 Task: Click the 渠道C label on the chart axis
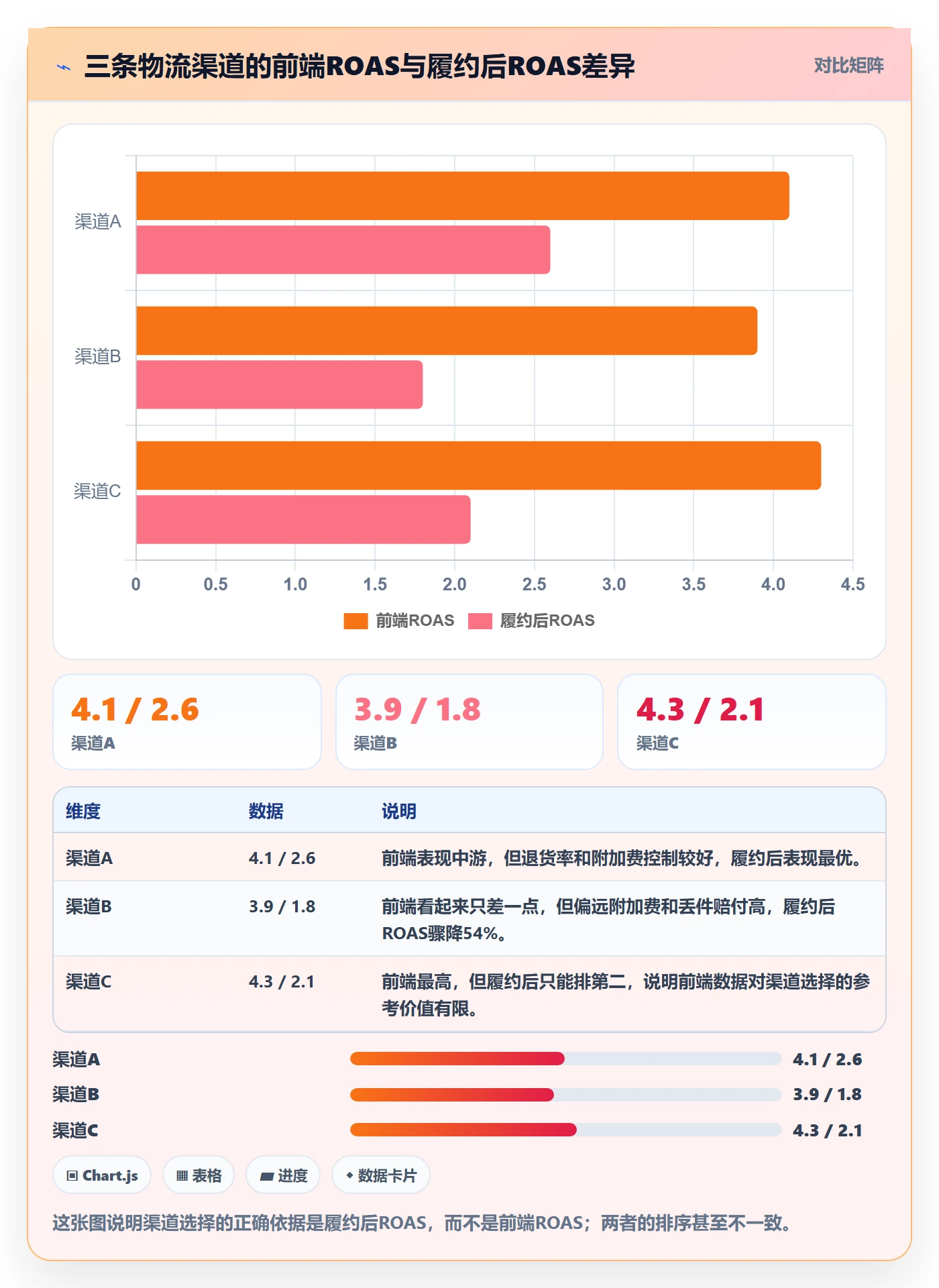pos(98,492)
